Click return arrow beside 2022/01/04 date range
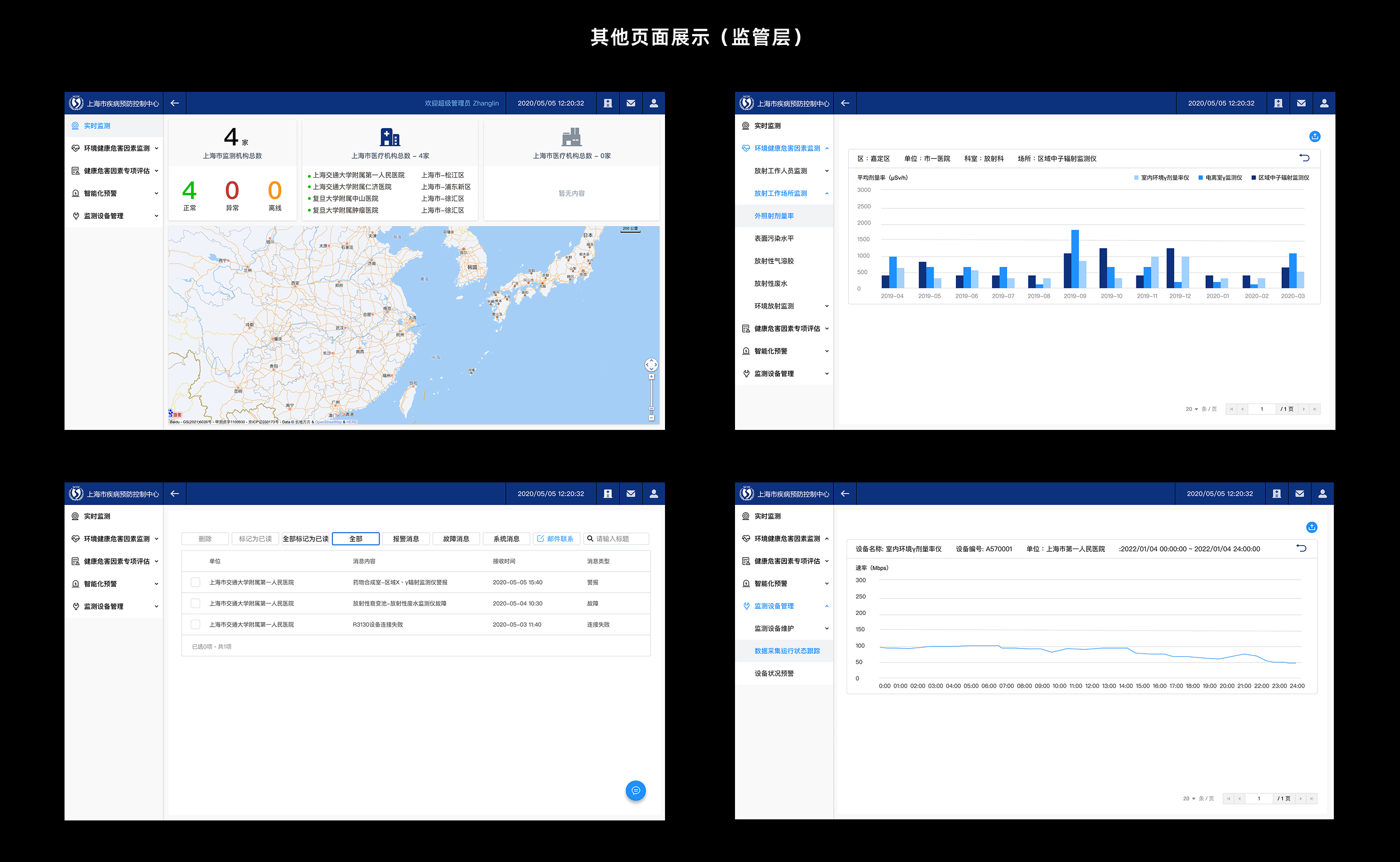 click(x=1301, y=548)
